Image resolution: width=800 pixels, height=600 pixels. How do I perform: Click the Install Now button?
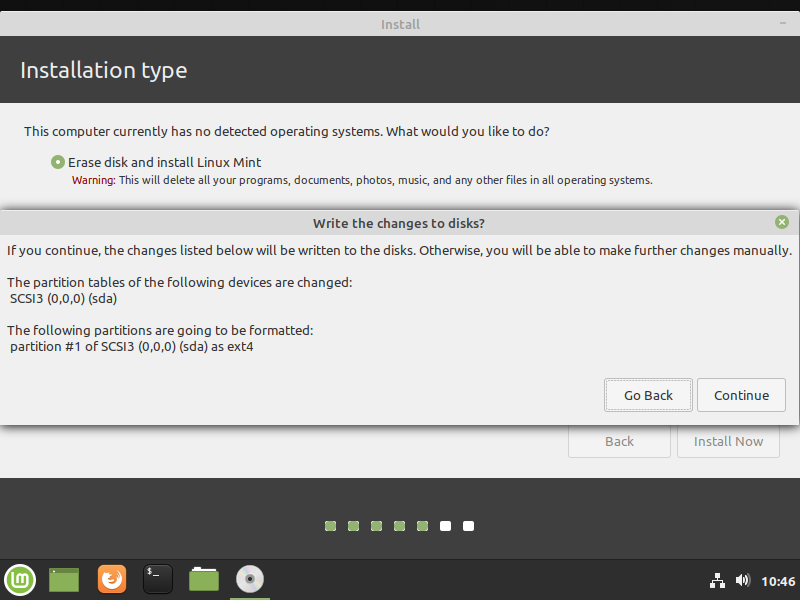click(728, 441)
